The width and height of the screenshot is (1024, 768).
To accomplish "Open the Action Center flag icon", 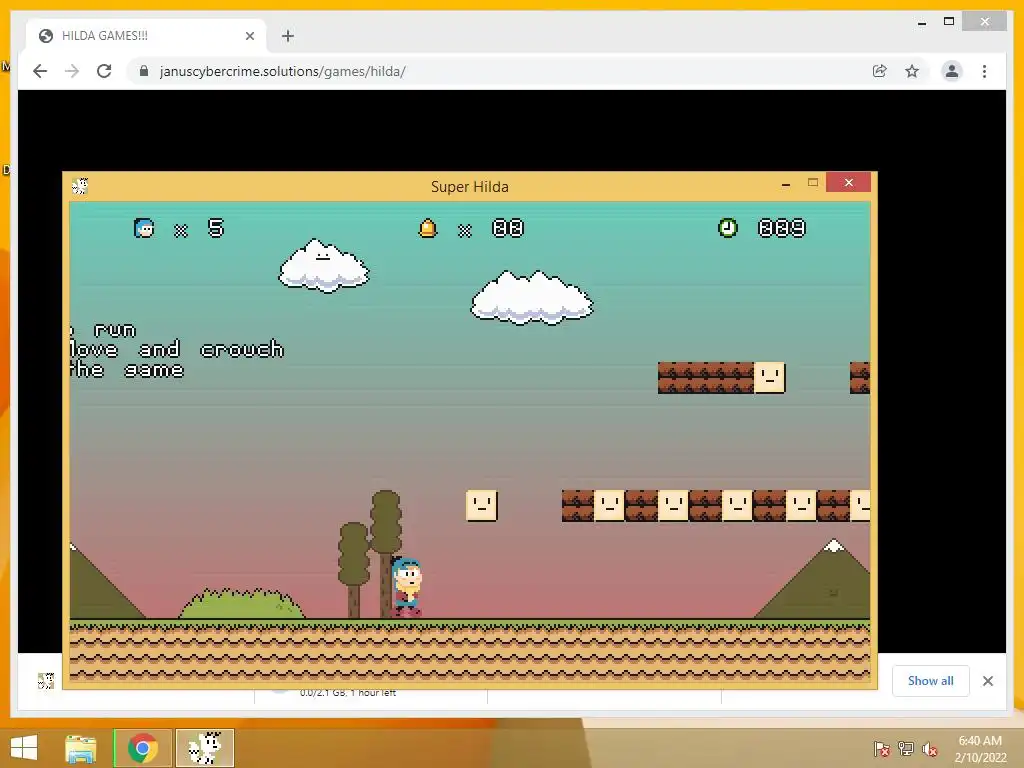I will (881, 748).
